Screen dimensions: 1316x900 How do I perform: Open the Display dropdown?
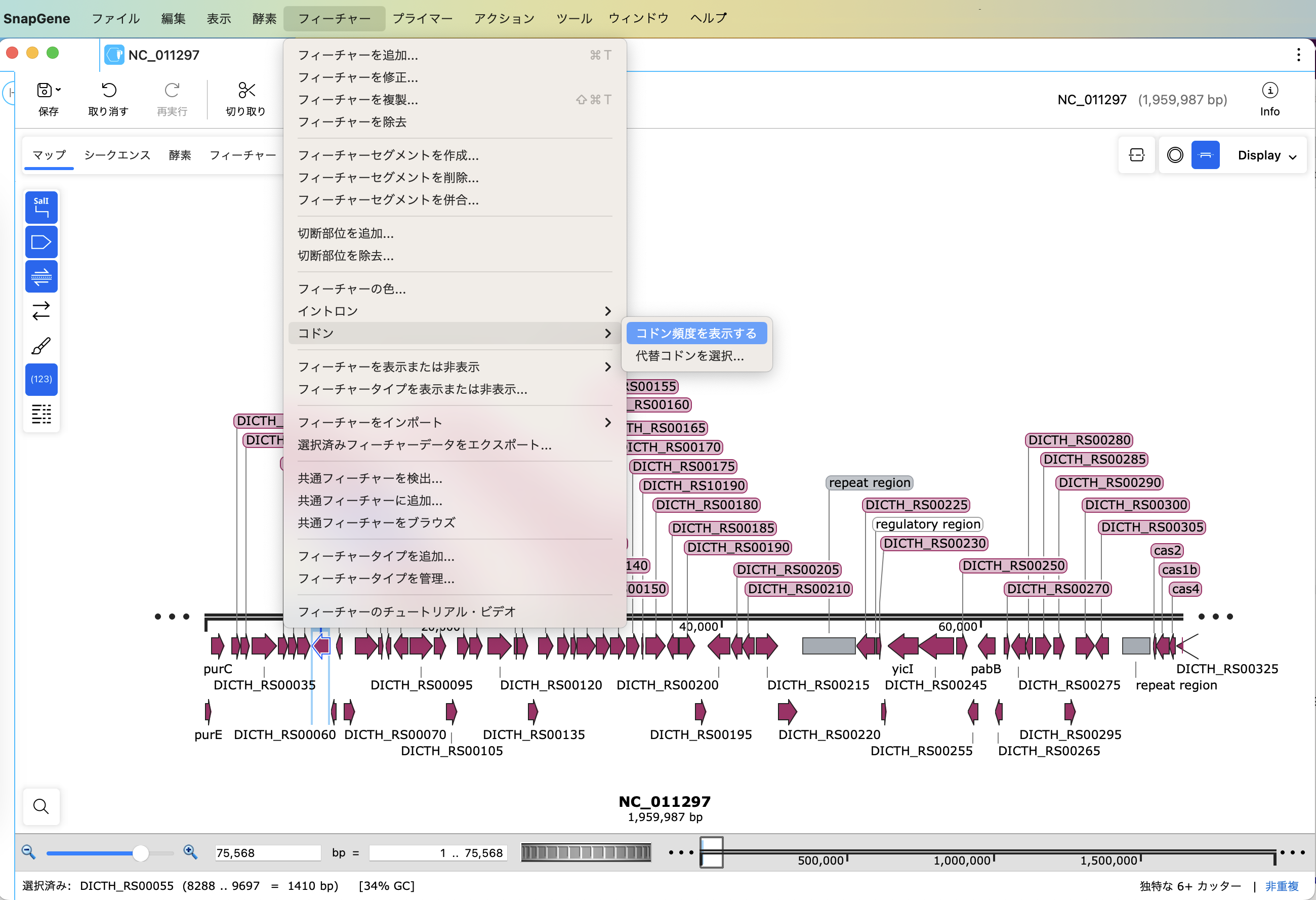pos(1266,154)
